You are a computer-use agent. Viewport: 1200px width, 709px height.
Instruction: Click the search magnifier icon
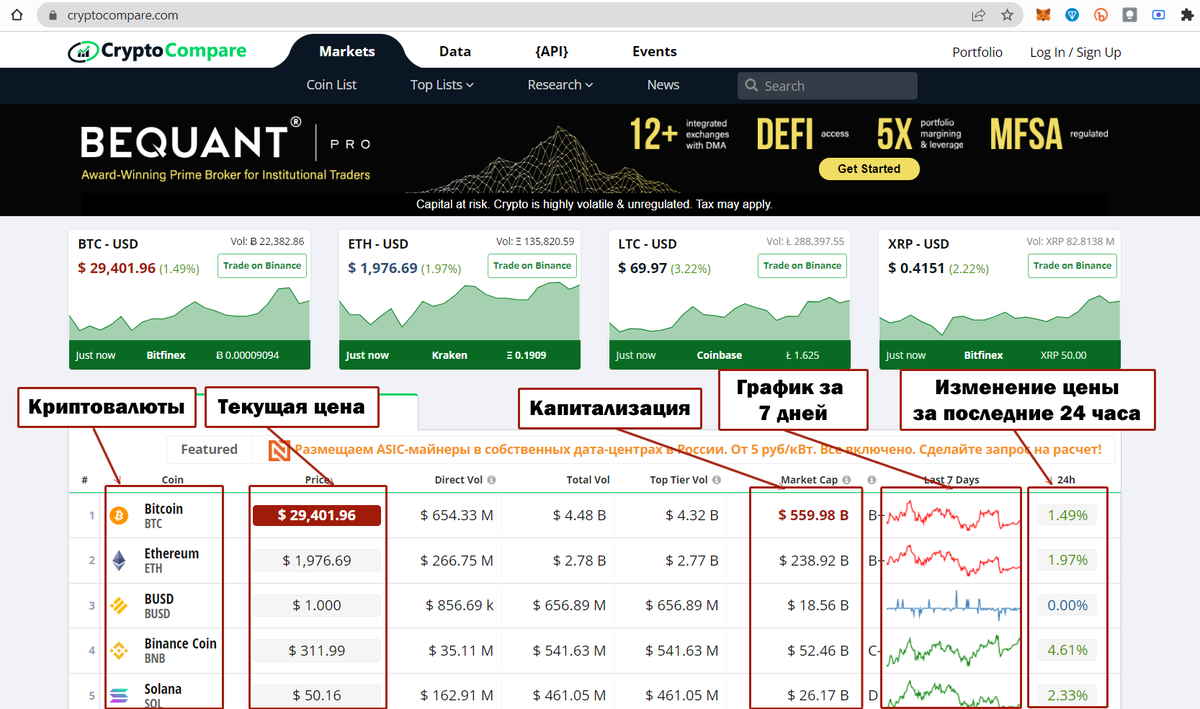pyautogui.click(x=751, y=86)
